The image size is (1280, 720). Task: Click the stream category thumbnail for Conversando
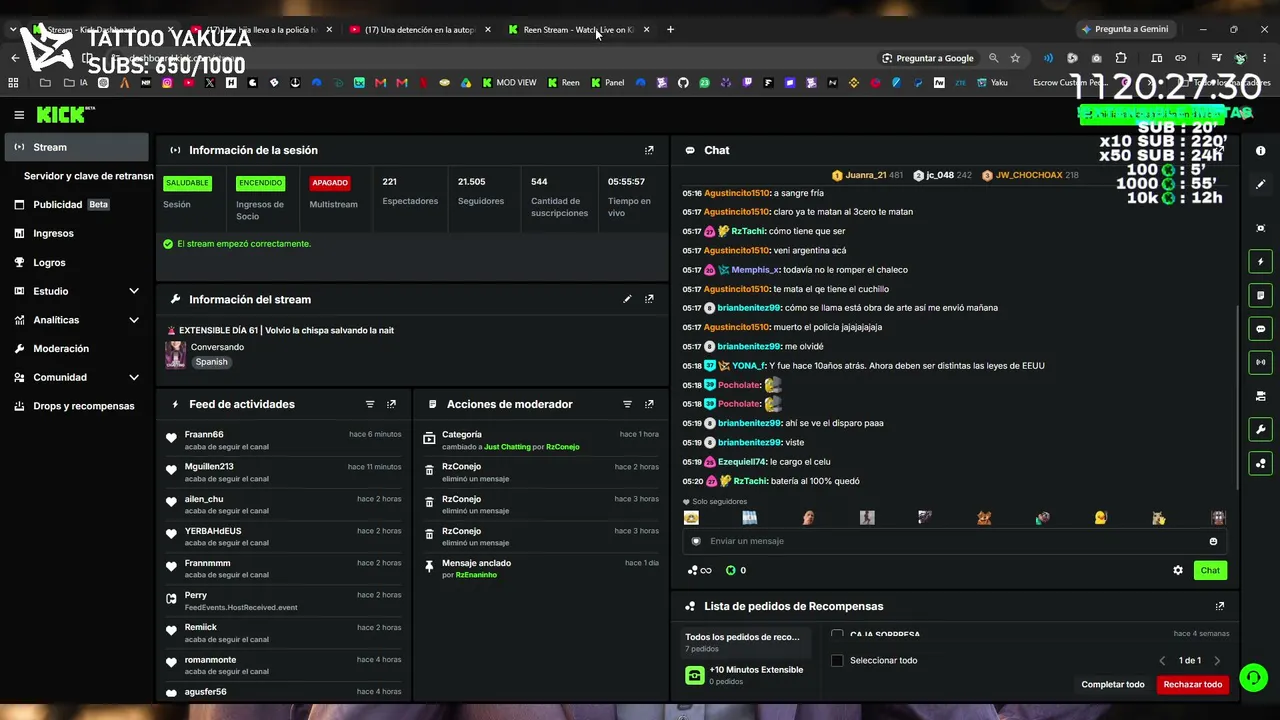[175, 355]
